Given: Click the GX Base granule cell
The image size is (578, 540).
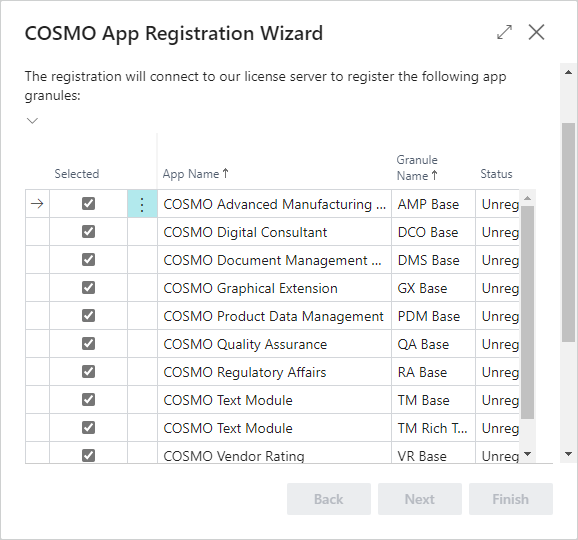Looking at the screenshot, I should [x=434, y=288].
